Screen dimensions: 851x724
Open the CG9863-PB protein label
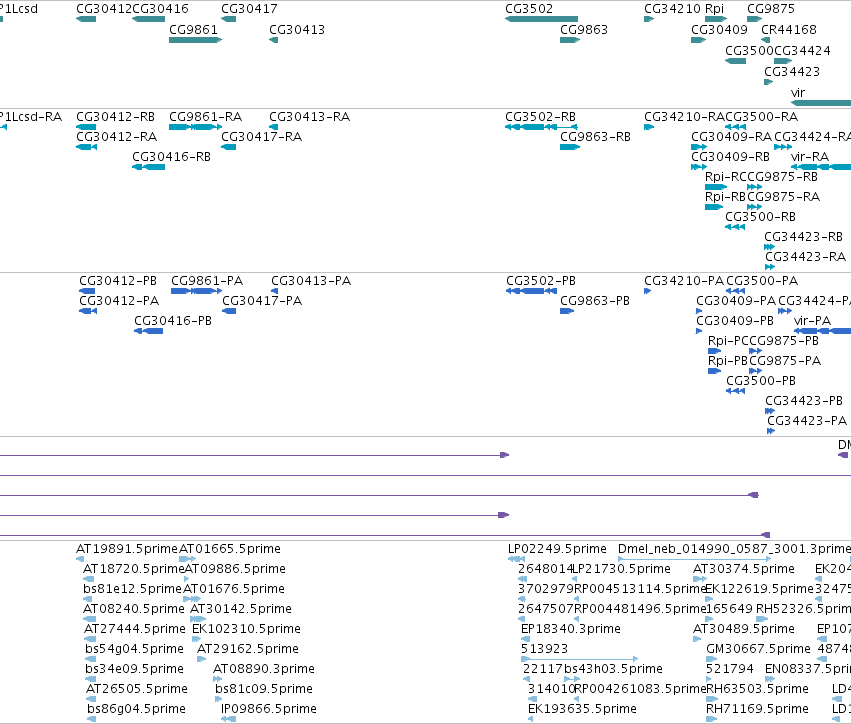pyautogui.click(x=595, y=301)
